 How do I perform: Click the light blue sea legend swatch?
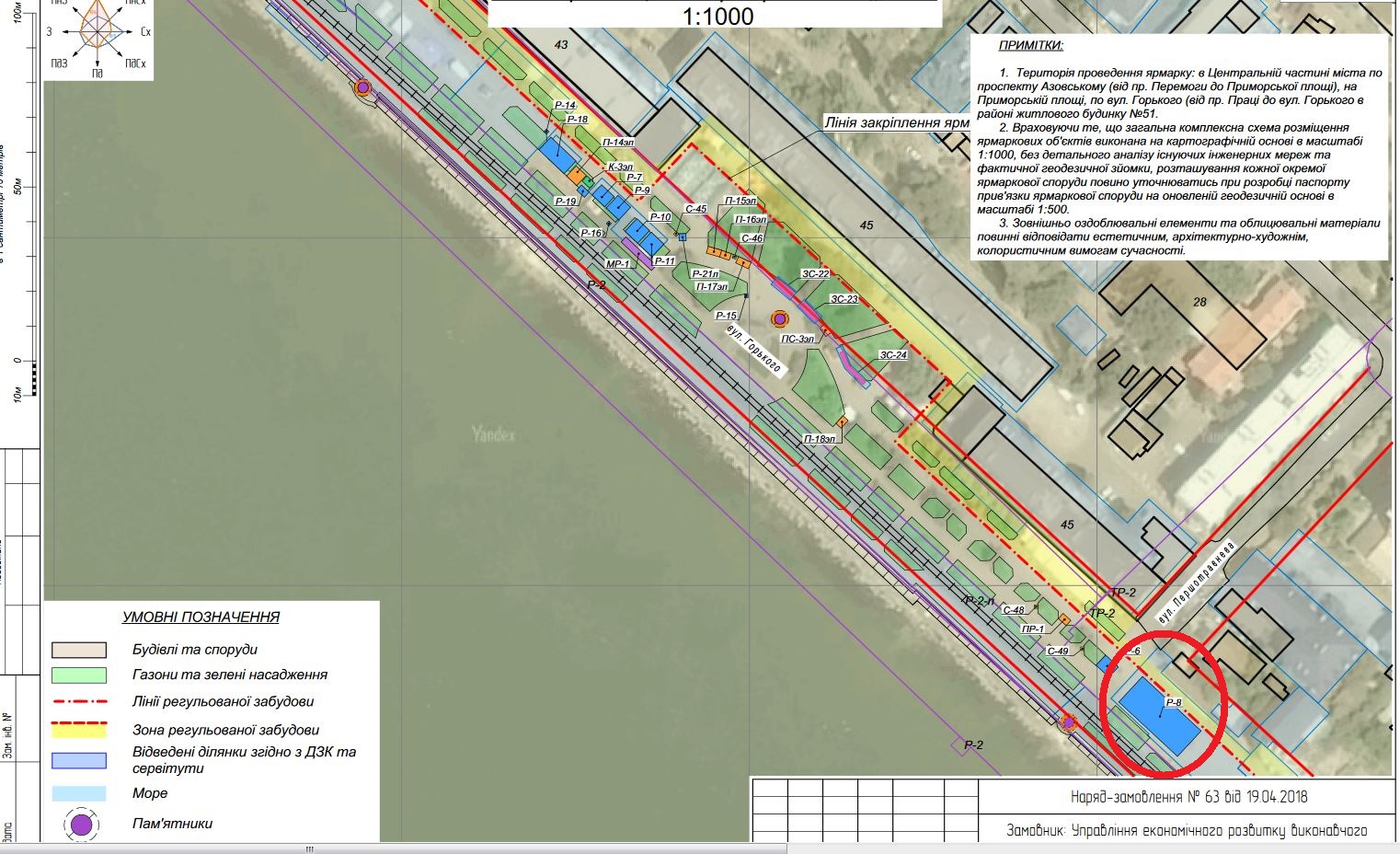79,793
